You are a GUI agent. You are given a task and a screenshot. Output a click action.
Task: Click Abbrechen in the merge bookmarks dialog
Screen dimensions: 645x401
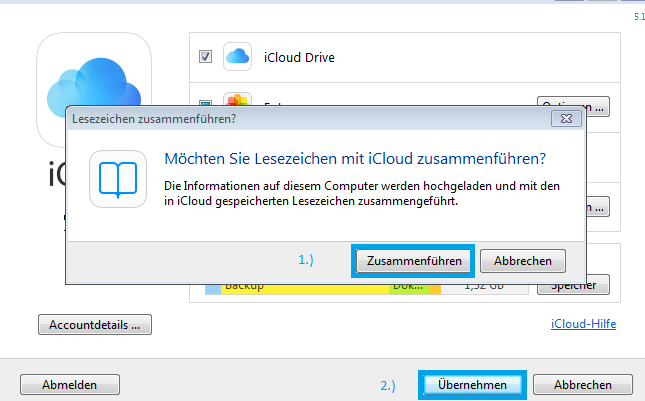click(523, 260)
